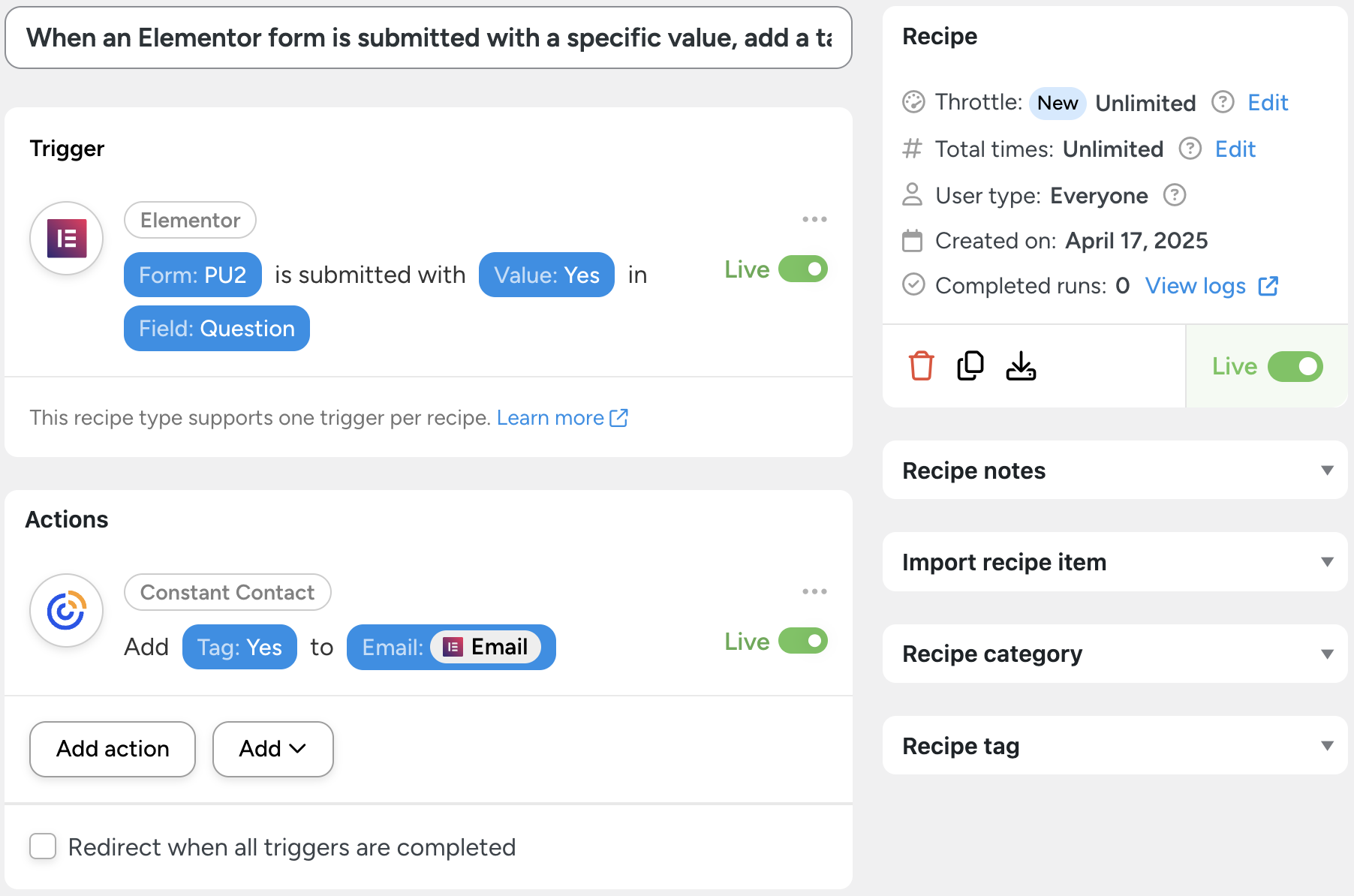Image resolution: width=1354 pixels, height=896 pixels.
Task: Open the trigger three-dots options menu
Action: tap(814, 220)
